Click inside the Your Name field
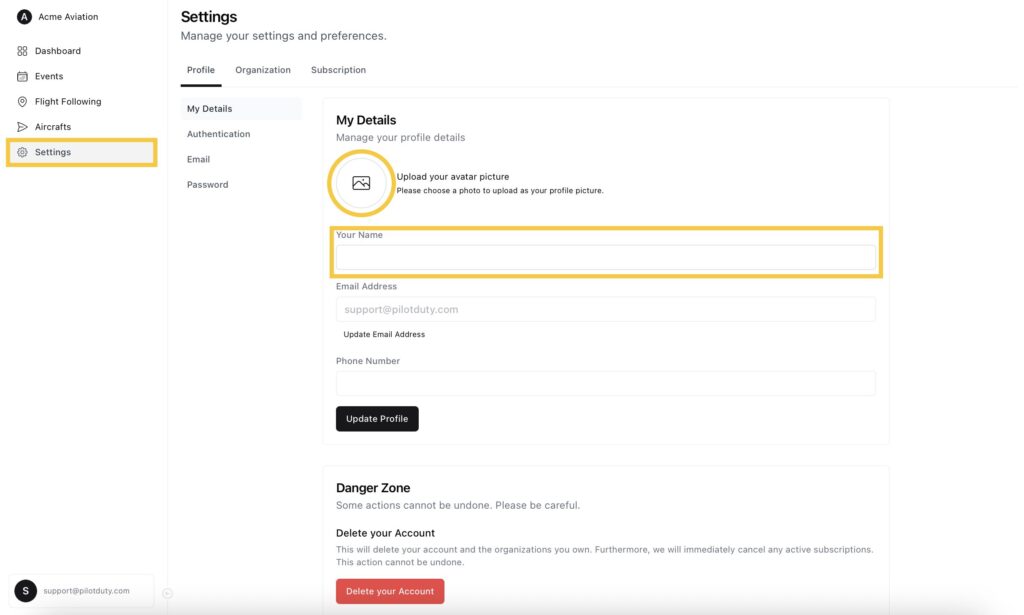Image resolution: width=1024 pixels, height=615 pixels. 605,257
